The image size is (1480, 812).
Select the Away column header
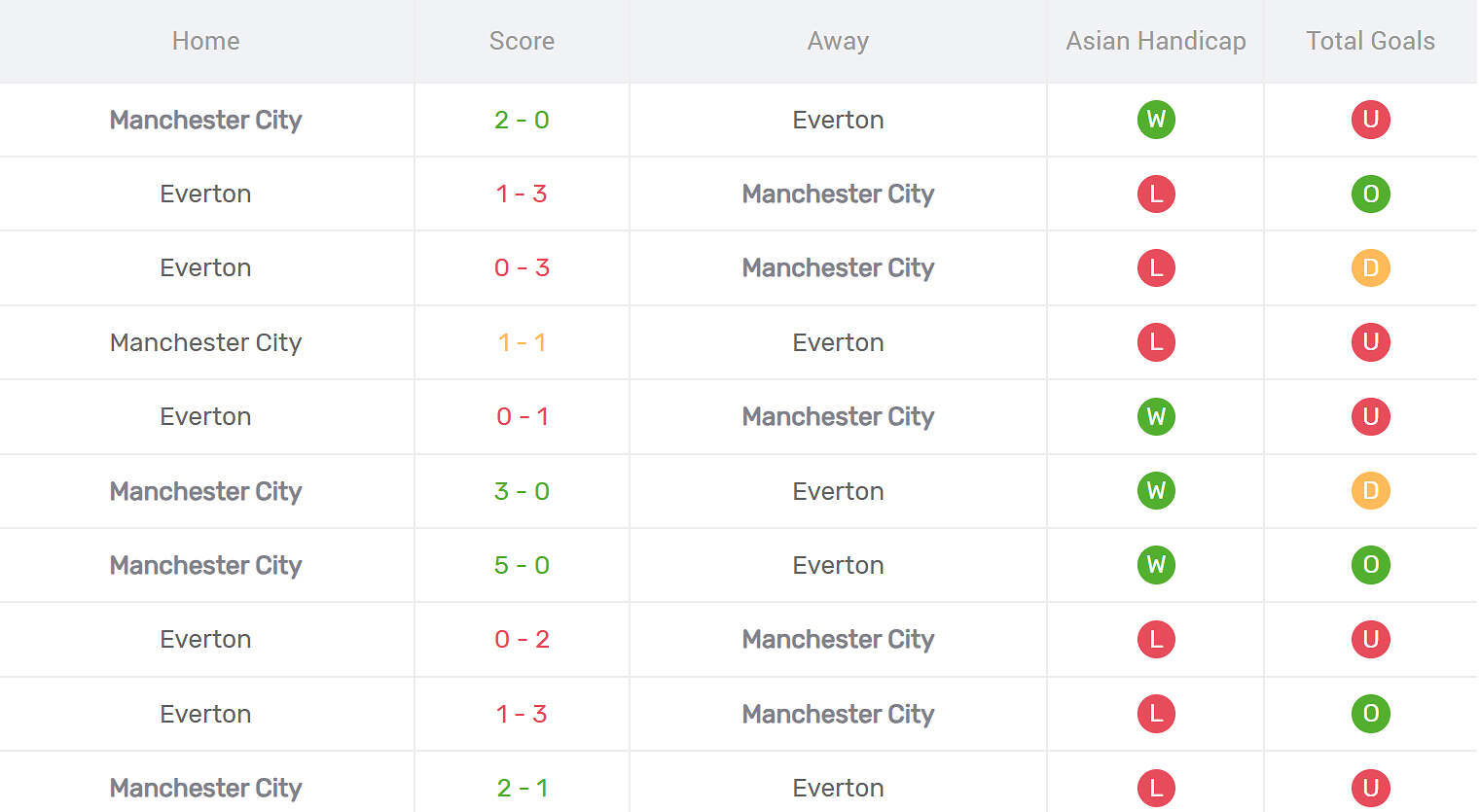click(x=838, y=41)
